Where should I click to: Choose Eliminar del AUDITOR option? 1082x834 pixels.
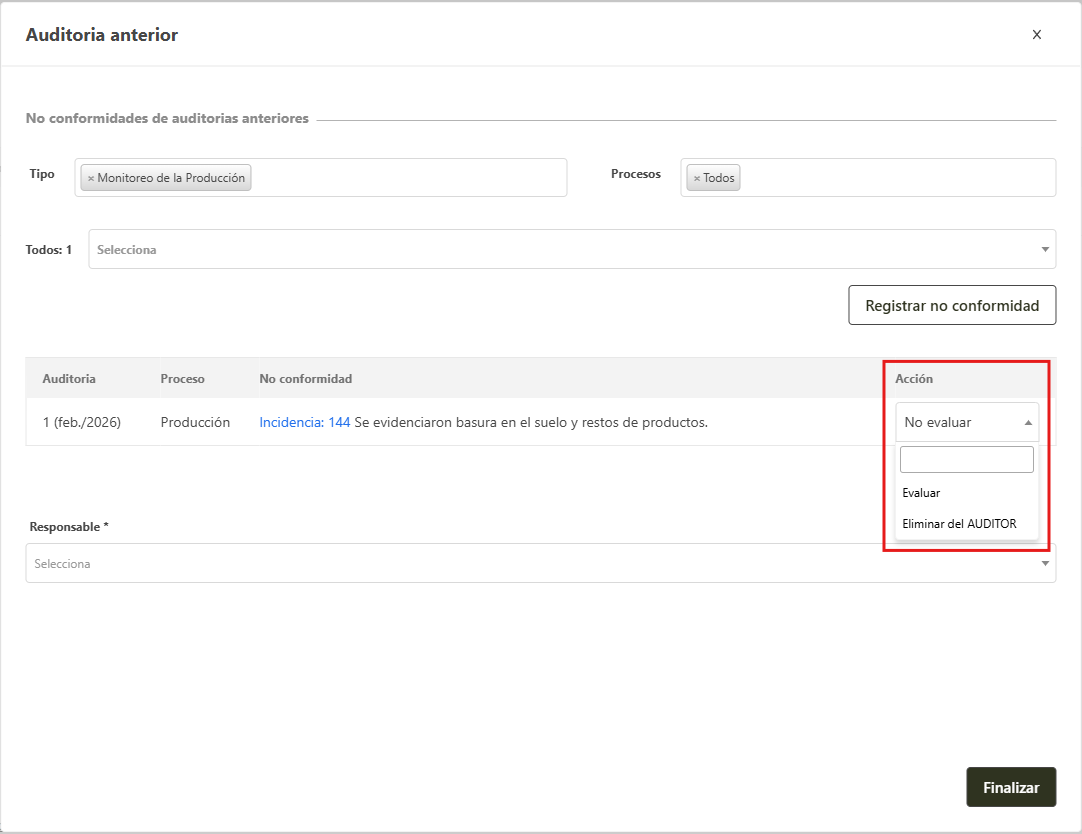tap(967, 524)
